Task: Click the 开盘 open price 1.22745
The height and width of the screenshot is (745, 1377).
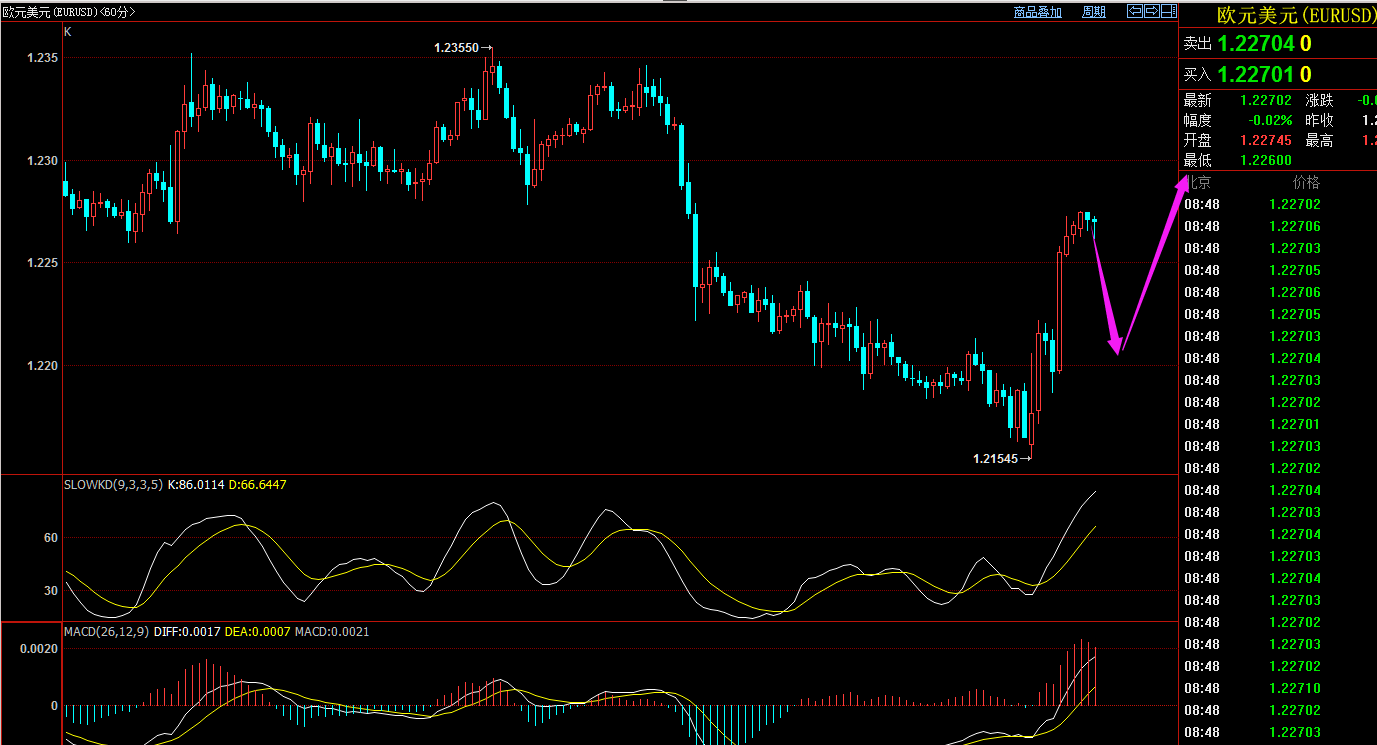Action: pyautogui.click(x=1266, y=140)
